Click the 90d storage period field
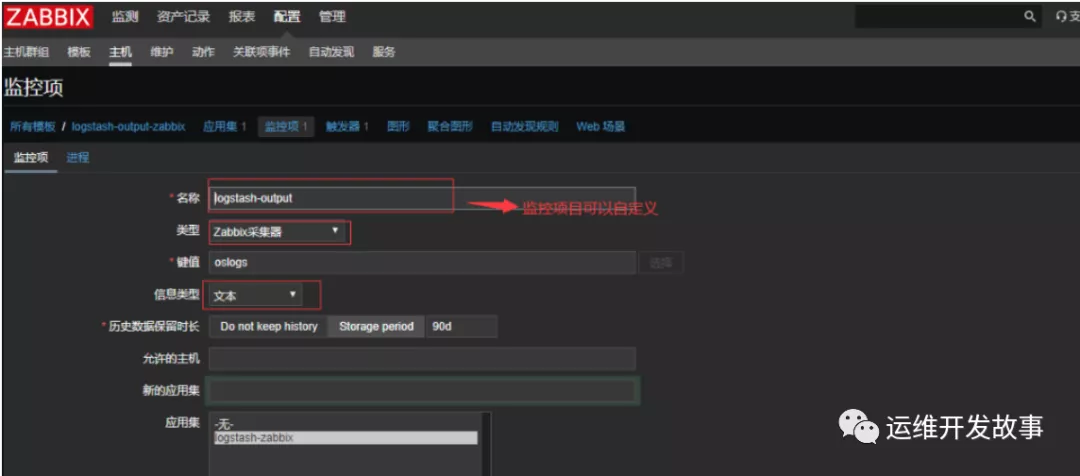 tap(461, 327)
